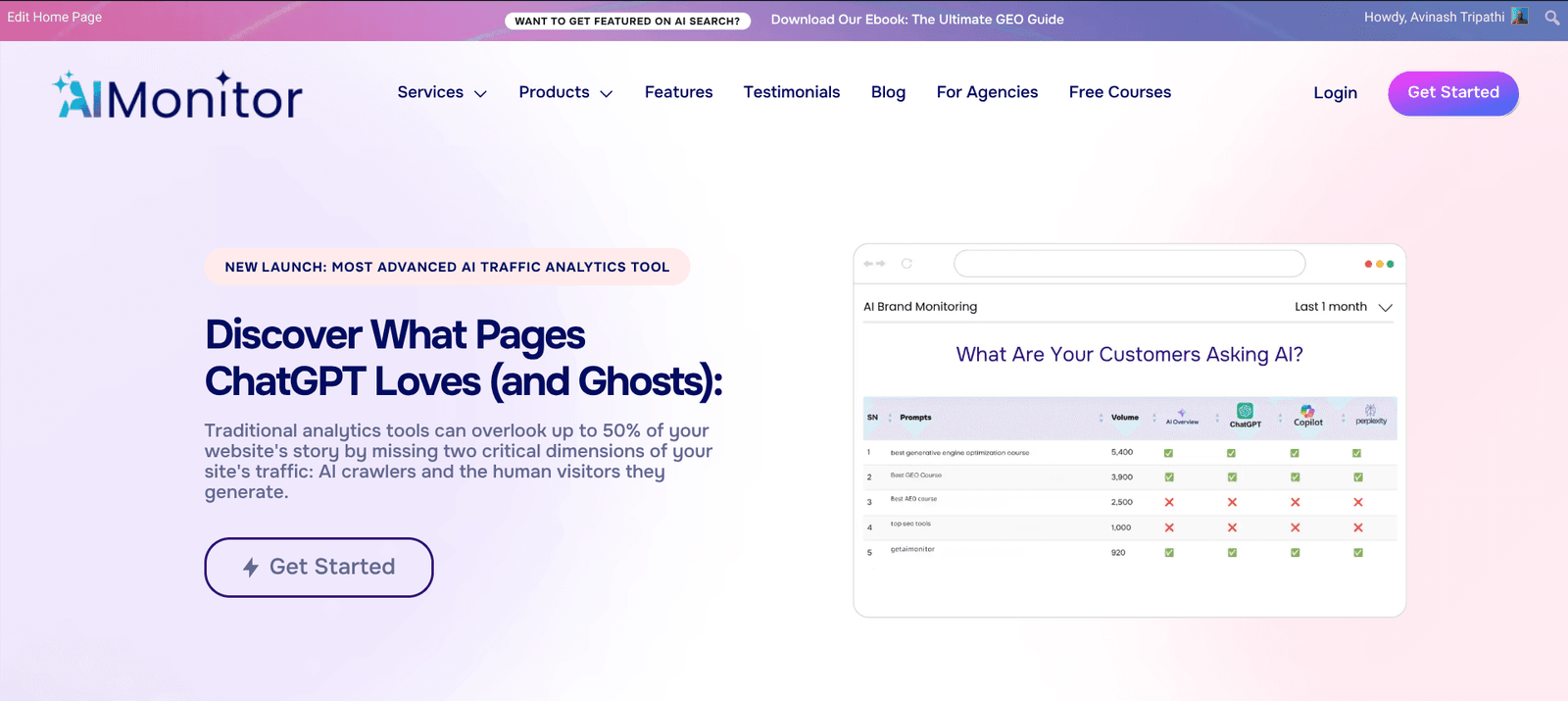
Task: Click the mockup browser back/forward arrows
Action: [x=874, y=264]
